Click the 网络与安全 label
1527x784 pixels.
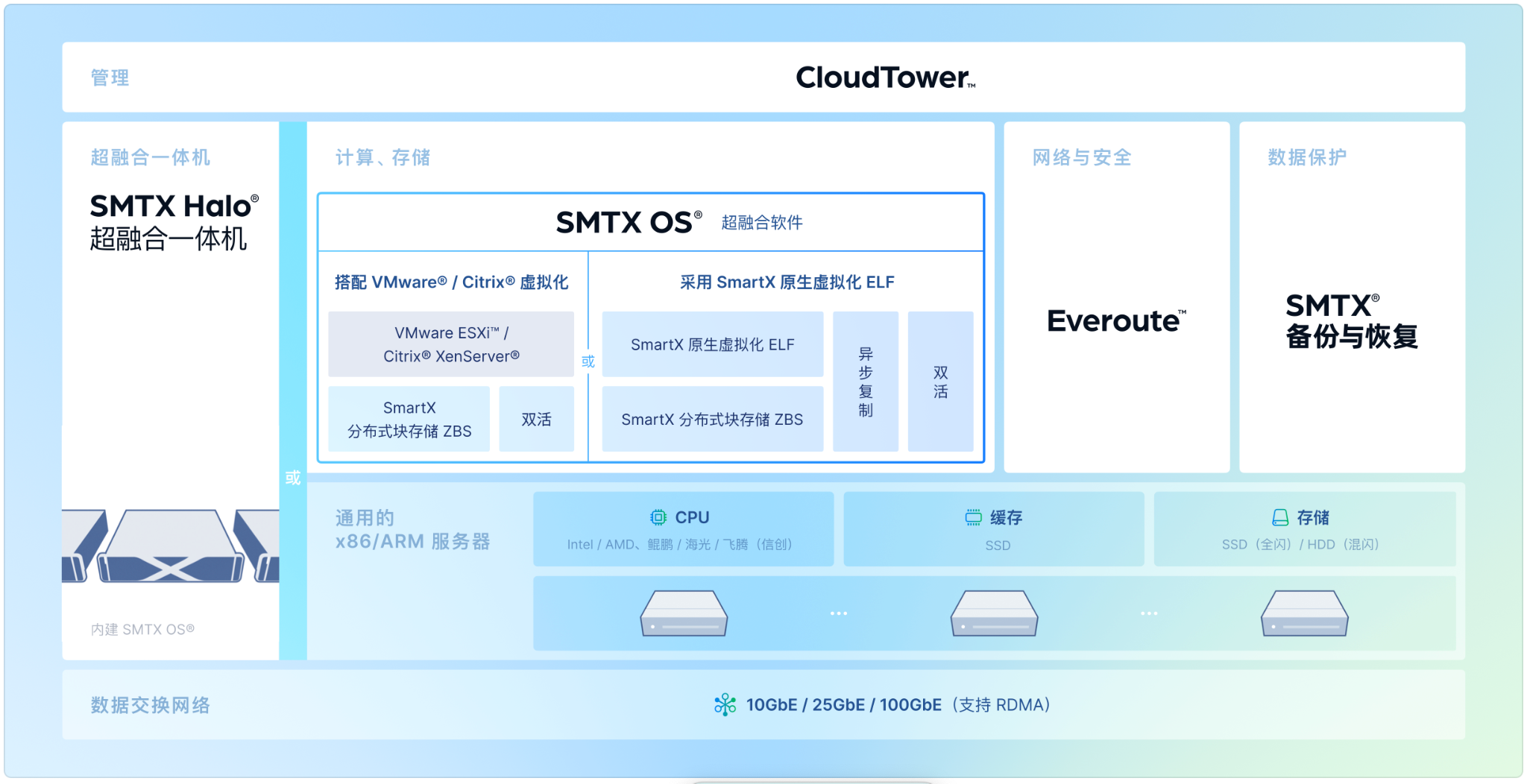click(x=1083, y=157)
